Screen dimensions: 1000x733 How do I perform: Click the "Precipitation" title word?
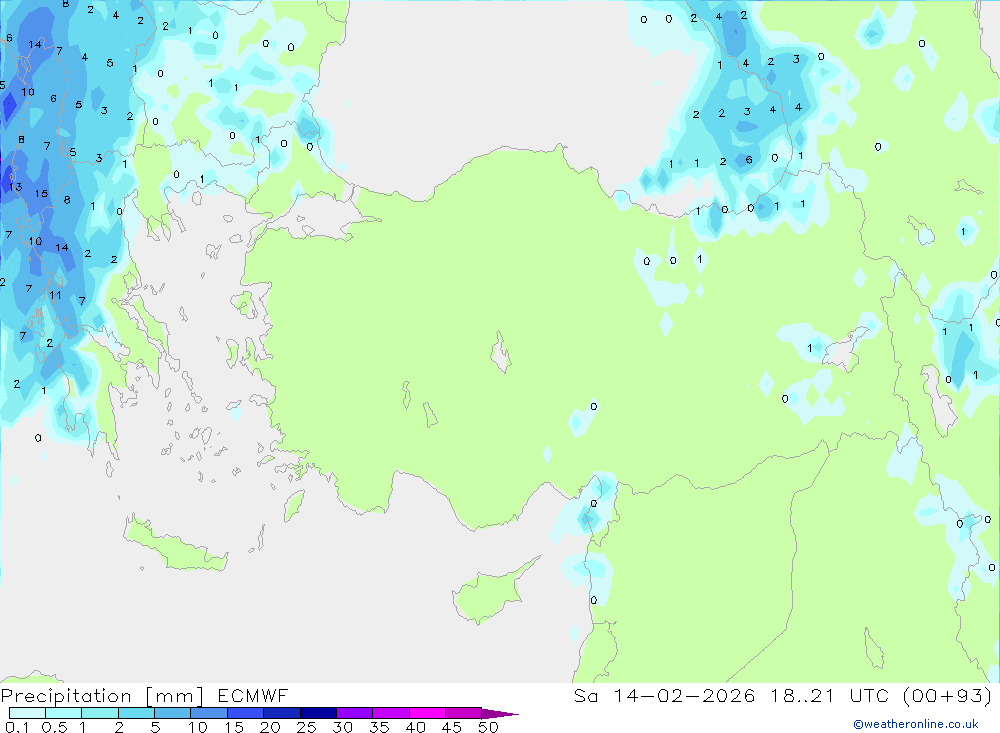66,696
